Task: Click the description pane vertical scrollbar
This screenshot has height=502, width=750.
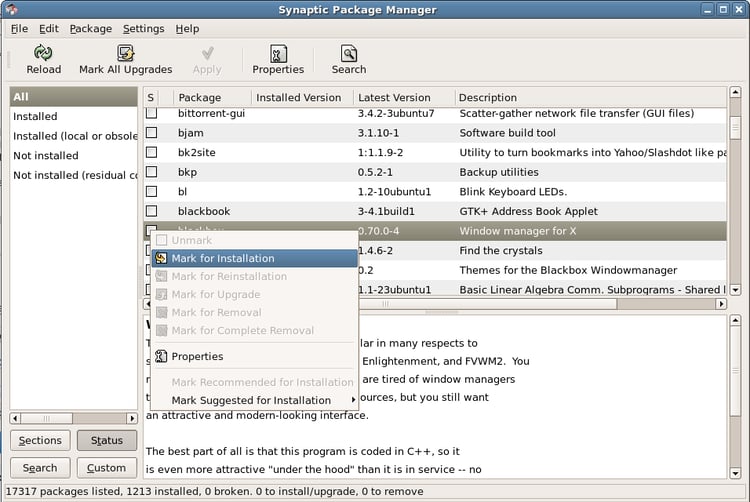Action: [735, 371]
